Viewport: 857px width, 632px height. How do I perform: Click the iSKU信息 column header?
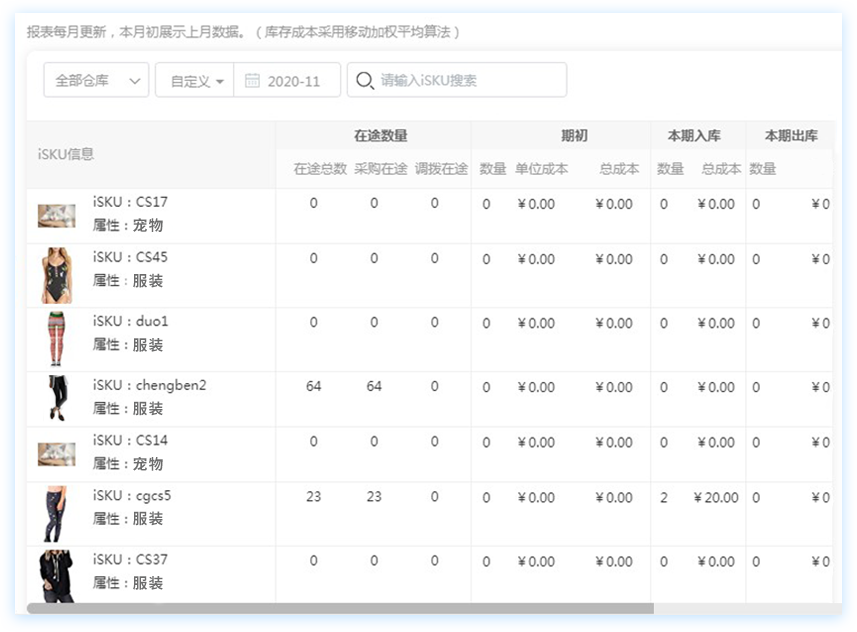(66, 154)
